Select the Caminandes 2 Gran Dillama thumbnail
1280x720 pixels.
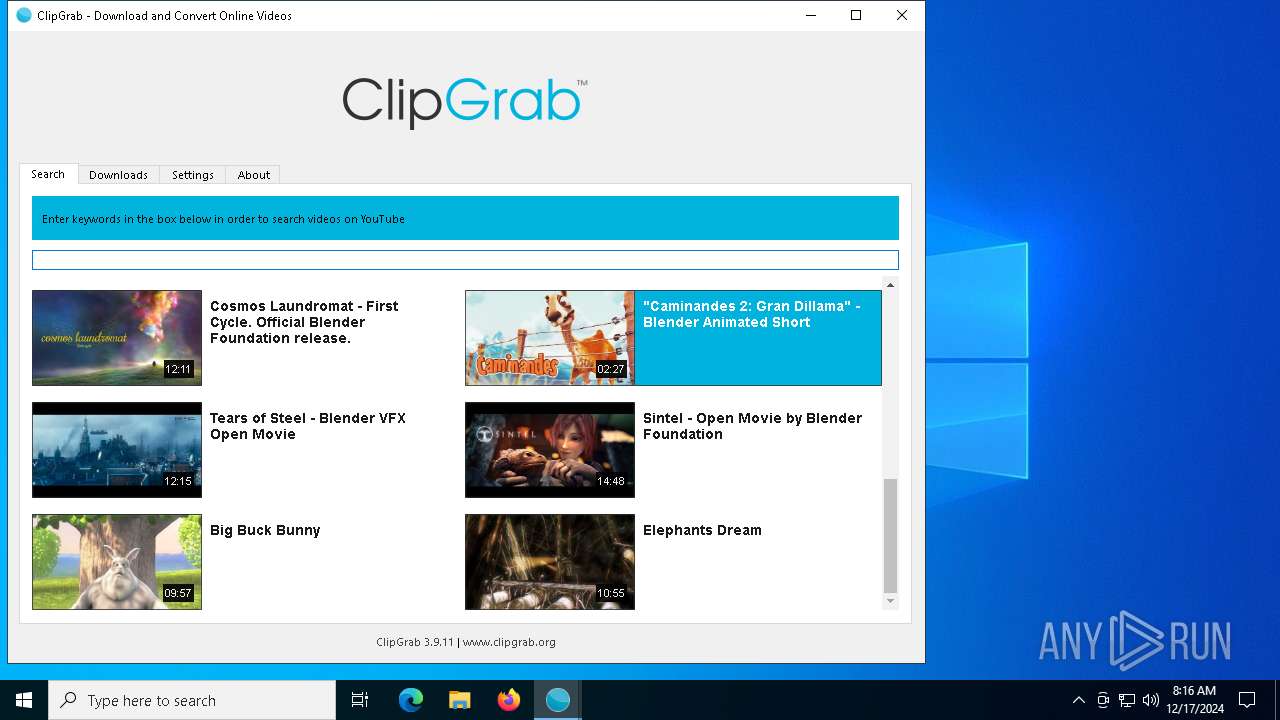[x=550, y=338]
